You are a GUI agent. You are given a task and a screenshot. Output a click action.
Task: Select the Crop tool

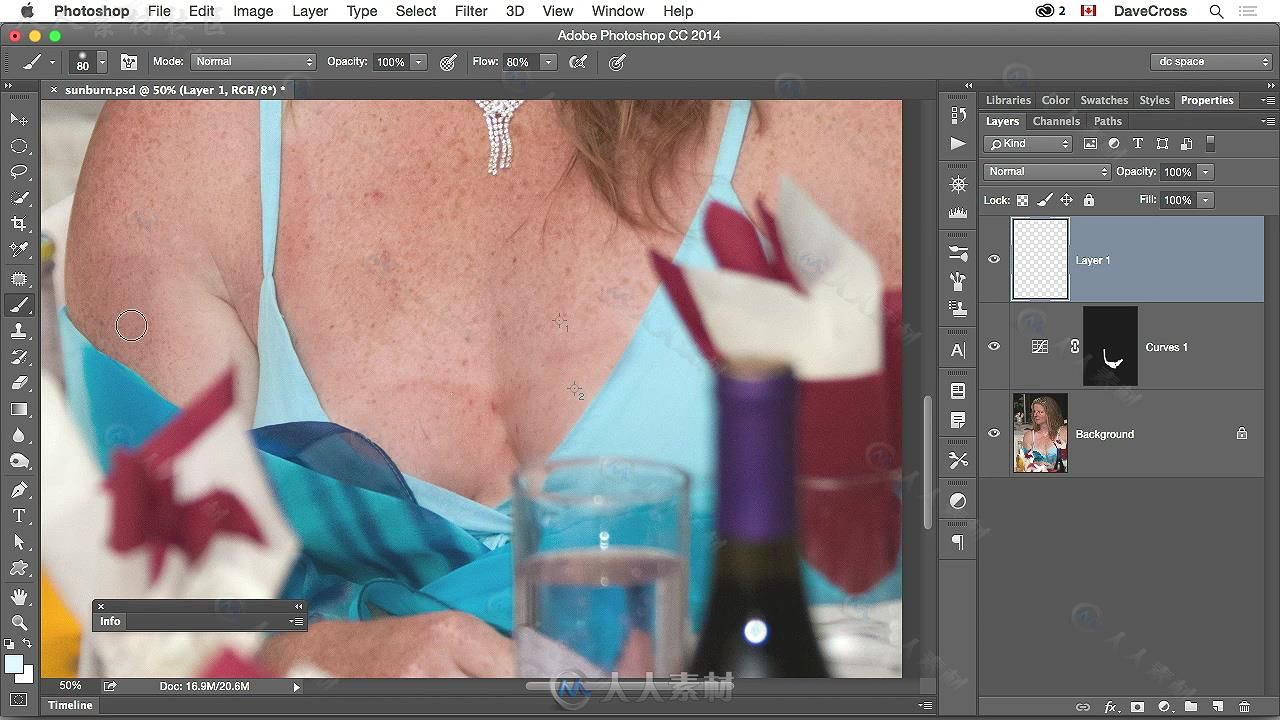pos(19,224)
